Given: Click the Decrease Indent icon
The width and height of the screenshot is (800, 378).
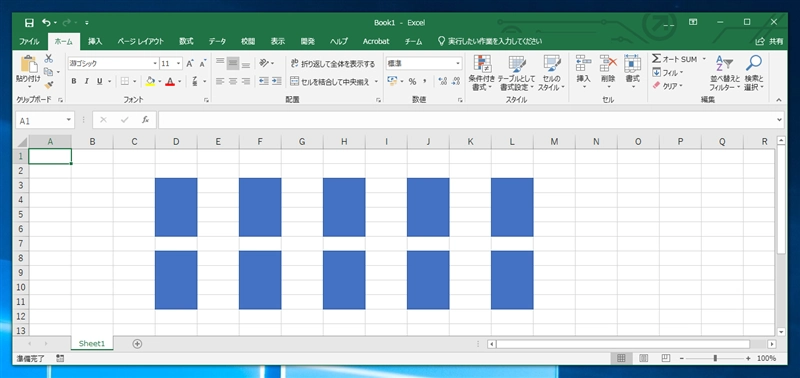Looking at the screenshot, I should [264, 81].
